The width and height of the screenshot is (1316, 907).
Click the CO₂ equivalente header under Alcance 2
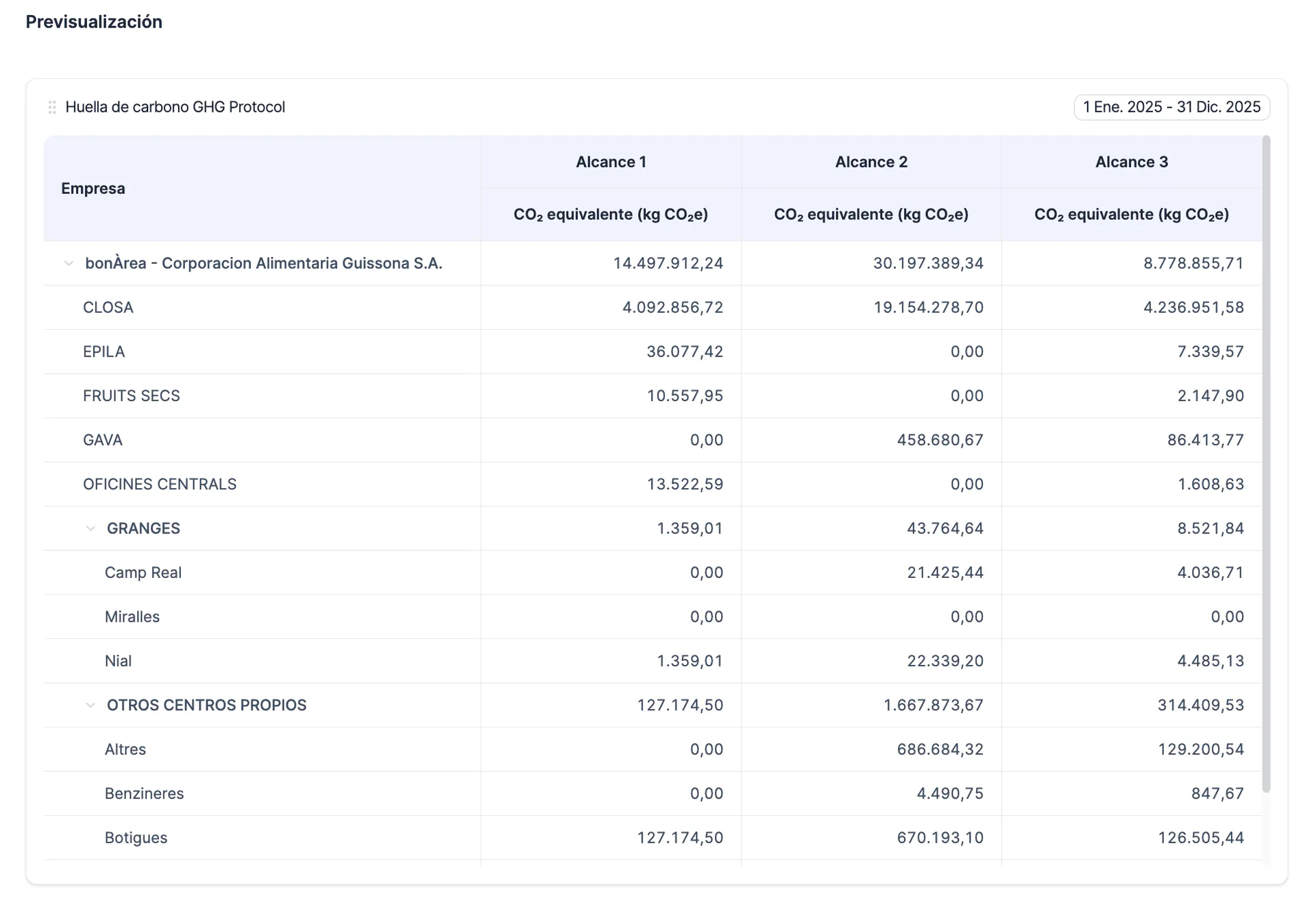(871, 215)
